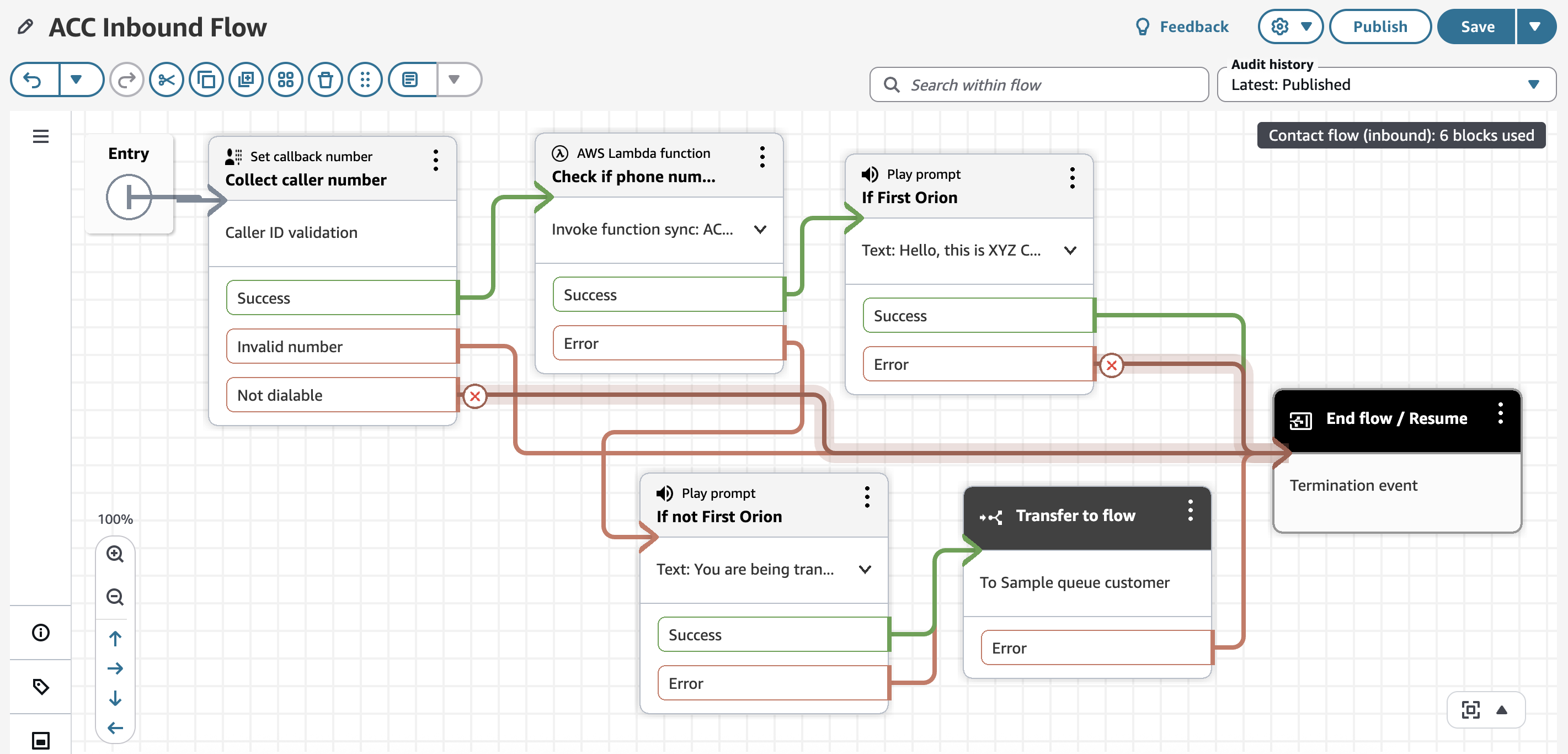Click the info icon in left sidebar

[41, 632]
